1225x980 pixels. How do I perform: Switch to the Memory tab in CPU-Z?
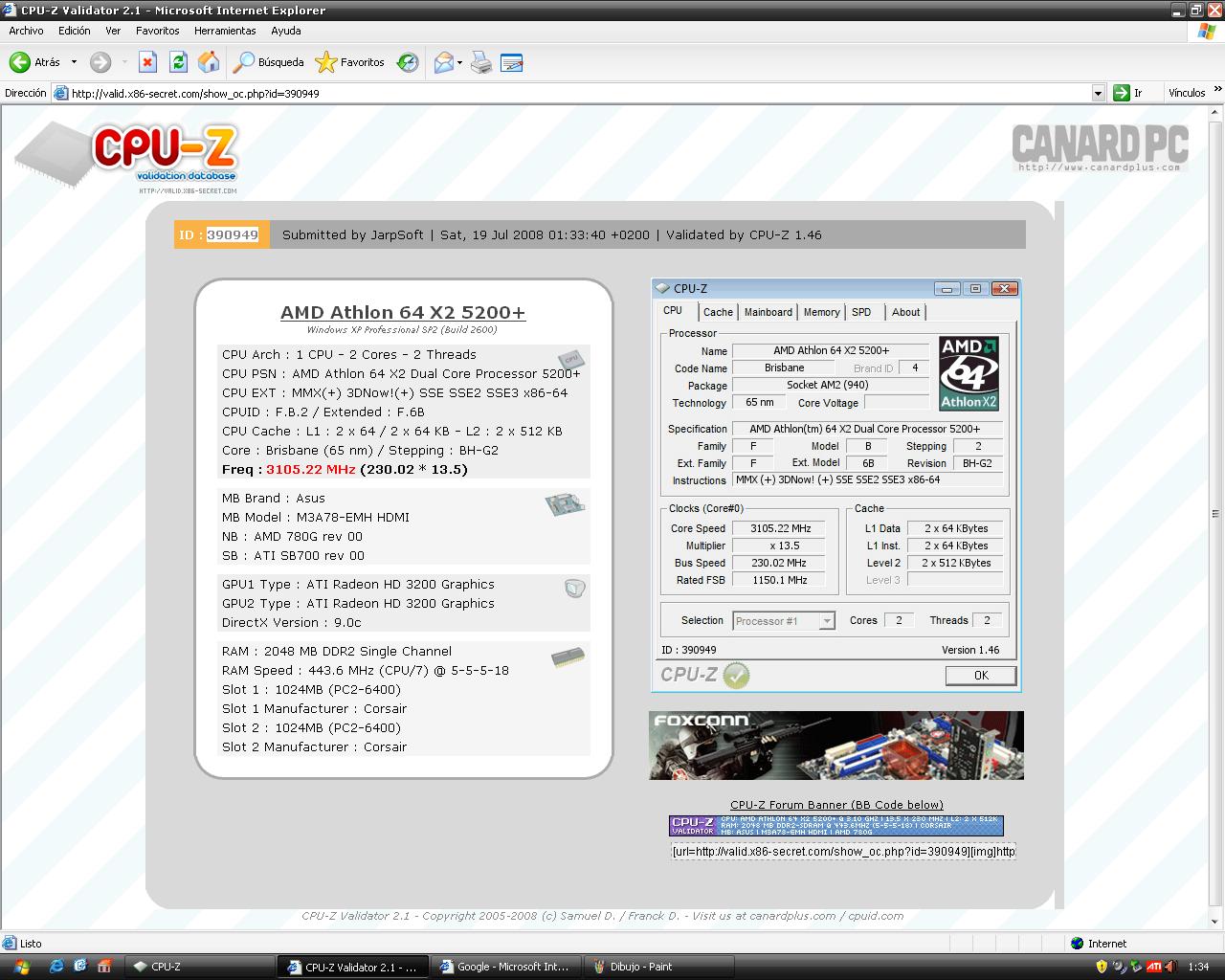821,312
